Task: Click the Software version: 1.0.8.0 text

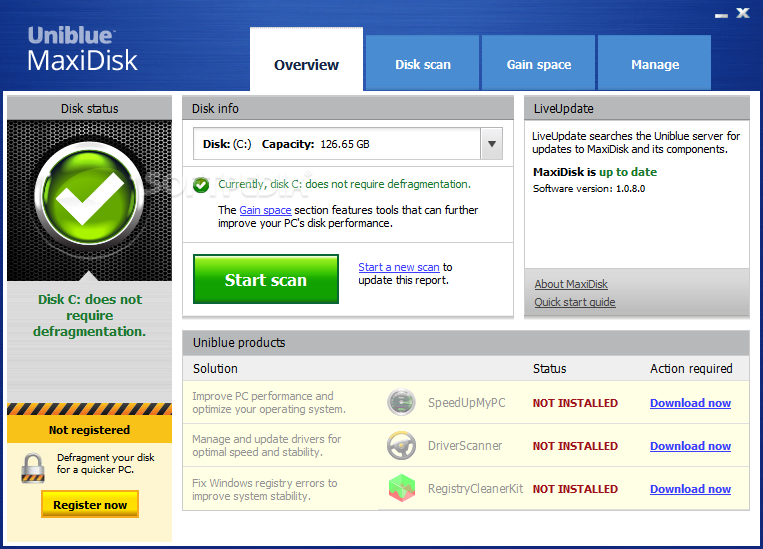Action: tap(589, 188)
